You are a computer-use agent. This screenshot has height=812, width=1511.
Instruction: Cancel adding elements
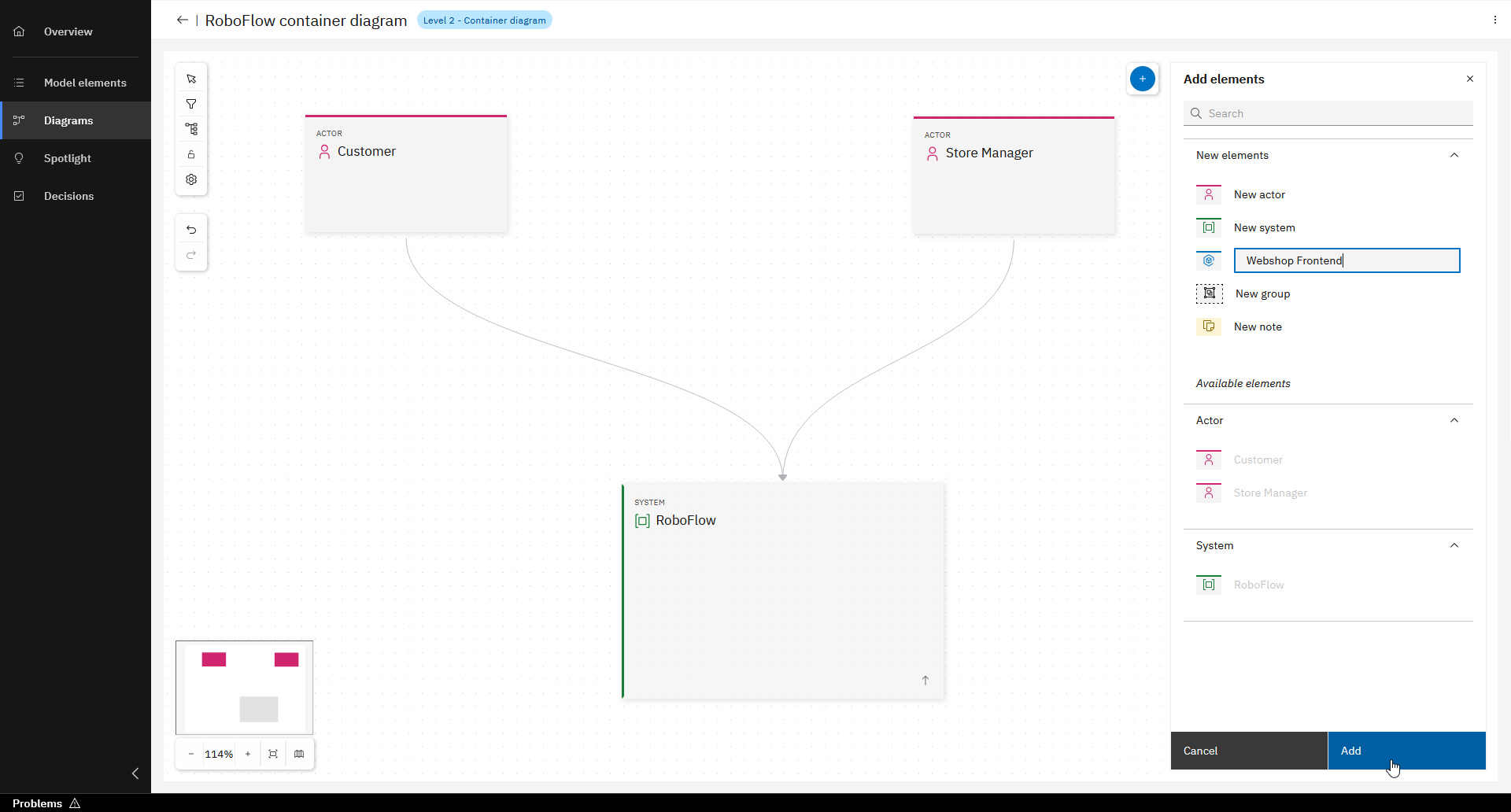click(x=1249, y=751)
